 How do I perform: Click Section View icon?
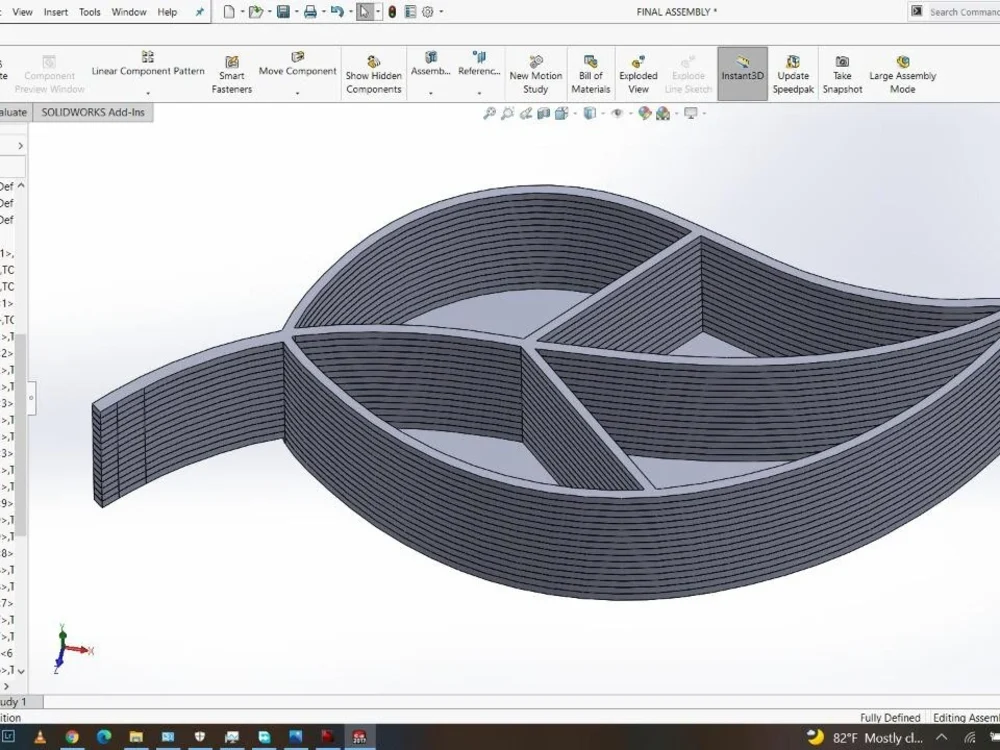point(543,114)
